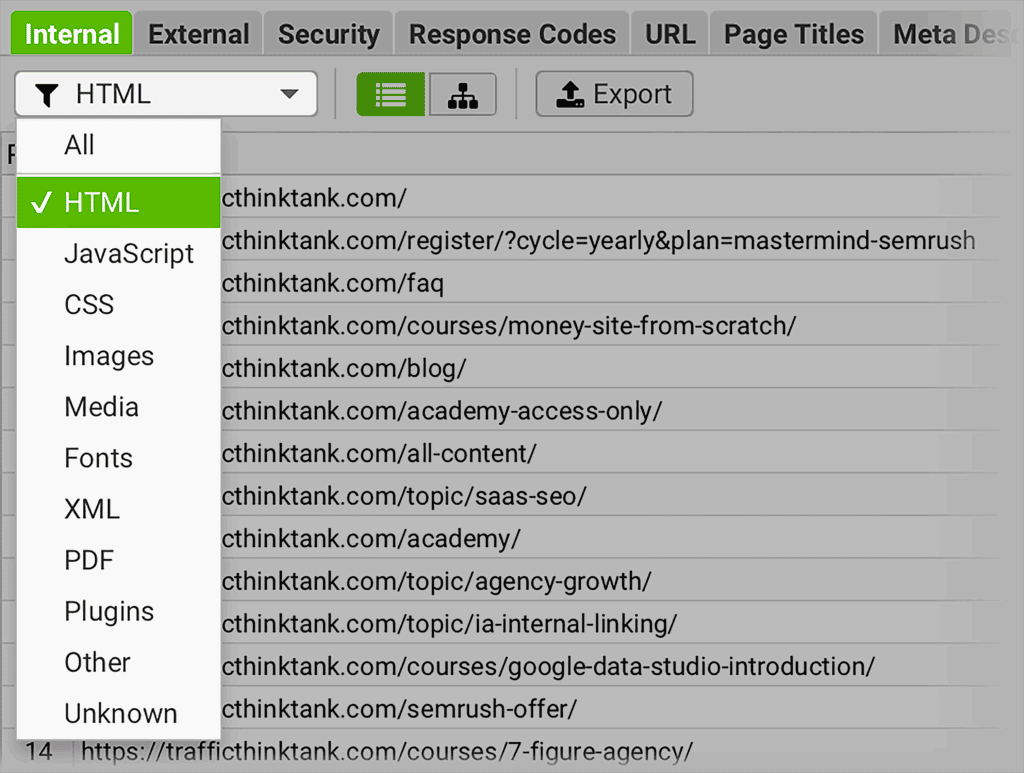Switch to list view icon

click(x=391, y=94)
